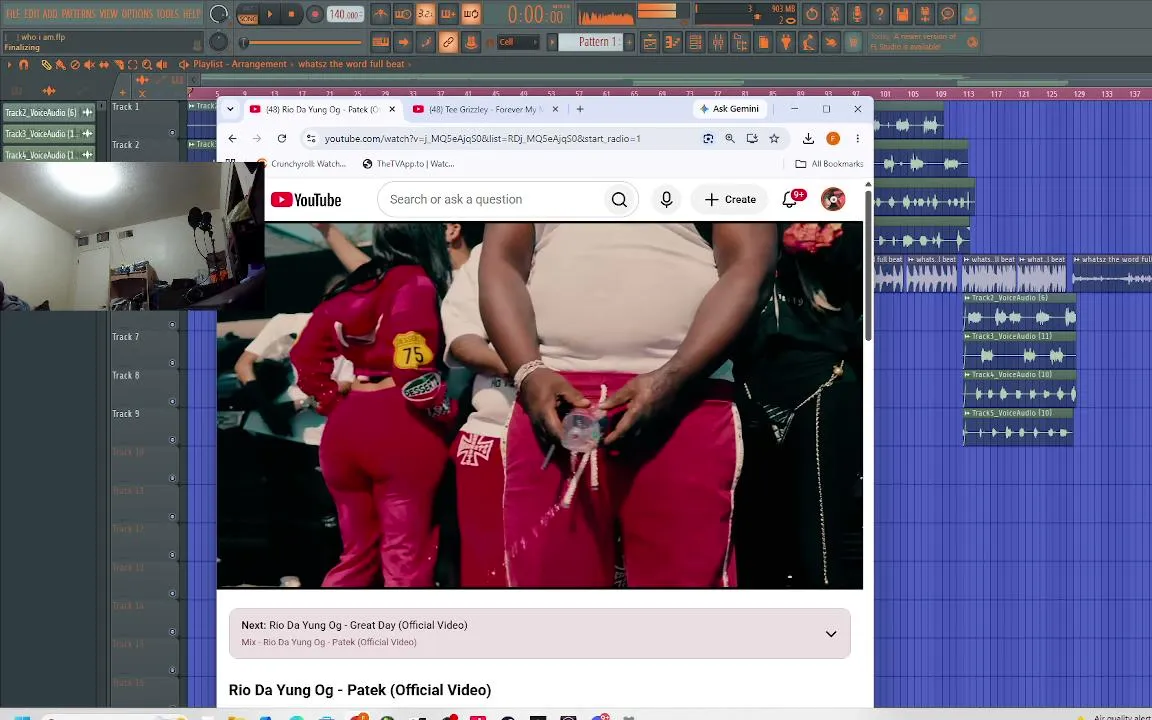Open the FILE menu in FL Studio
Image resolution: width=1152 pixels, height=720 pixels.
12,14
